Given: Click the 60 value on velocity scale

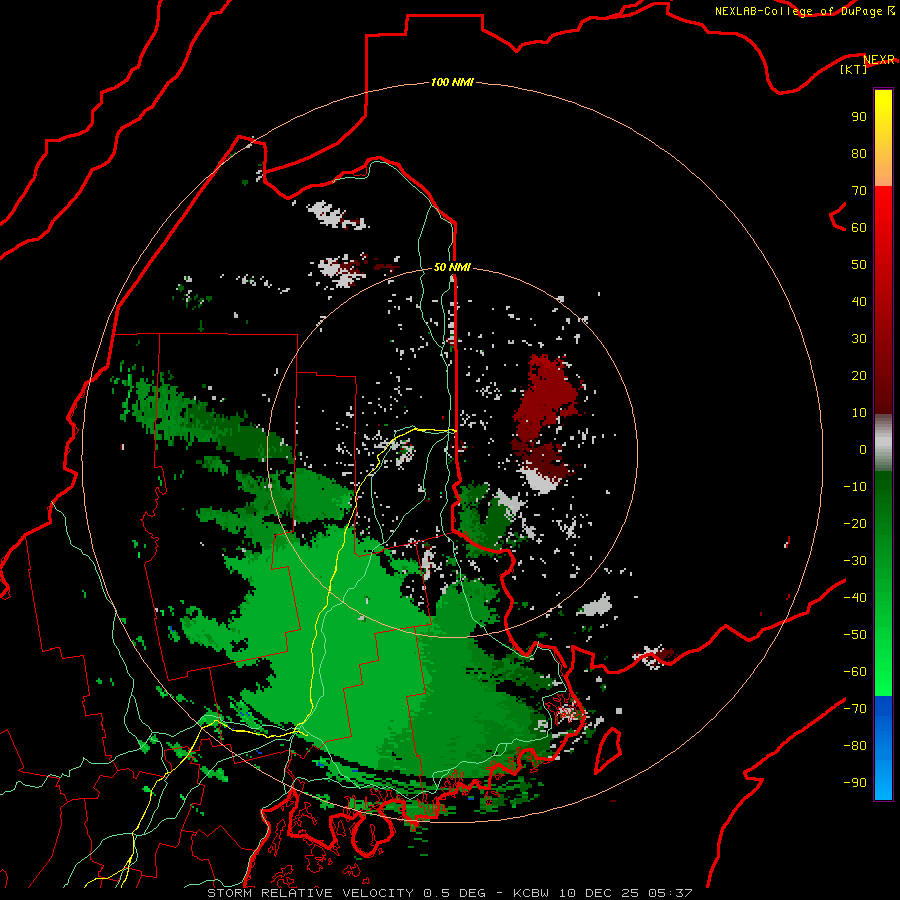Looking at the screenshot, I should (x=859, y=227).
